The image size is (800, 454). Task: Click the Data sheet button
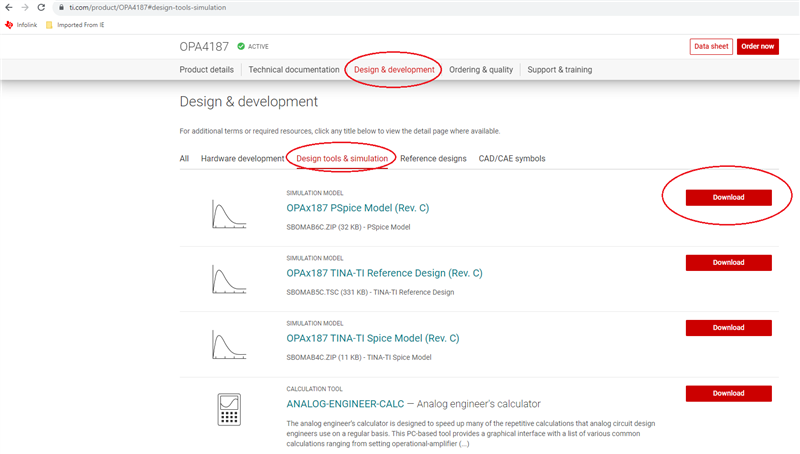point(711,46)
